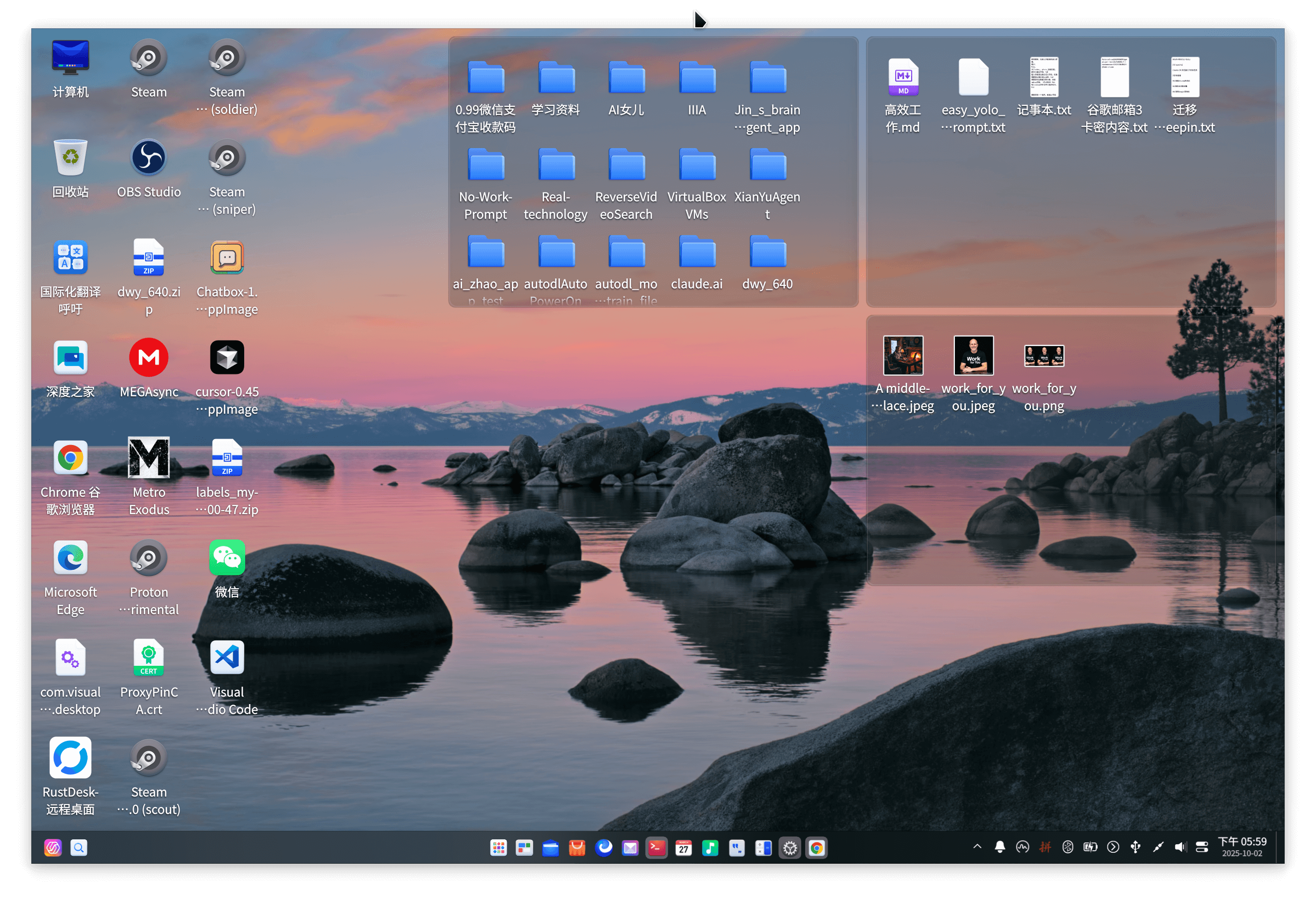Select the 高效工作.md markdown file
Viewport: 1316px width, 898px height.
point(904,77)
